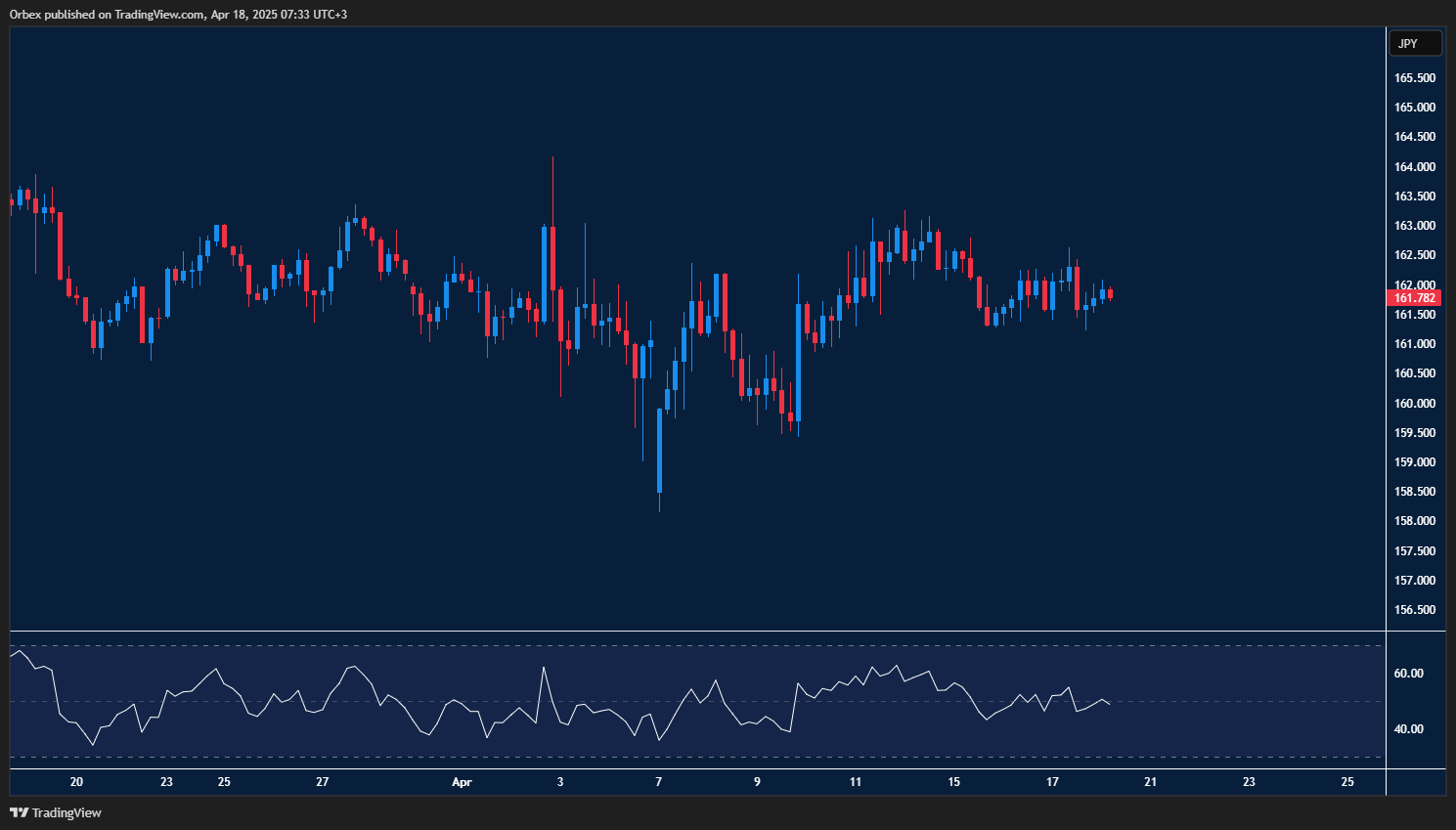Click the TradingView logo icon
1456x830 pixels.
19,812
